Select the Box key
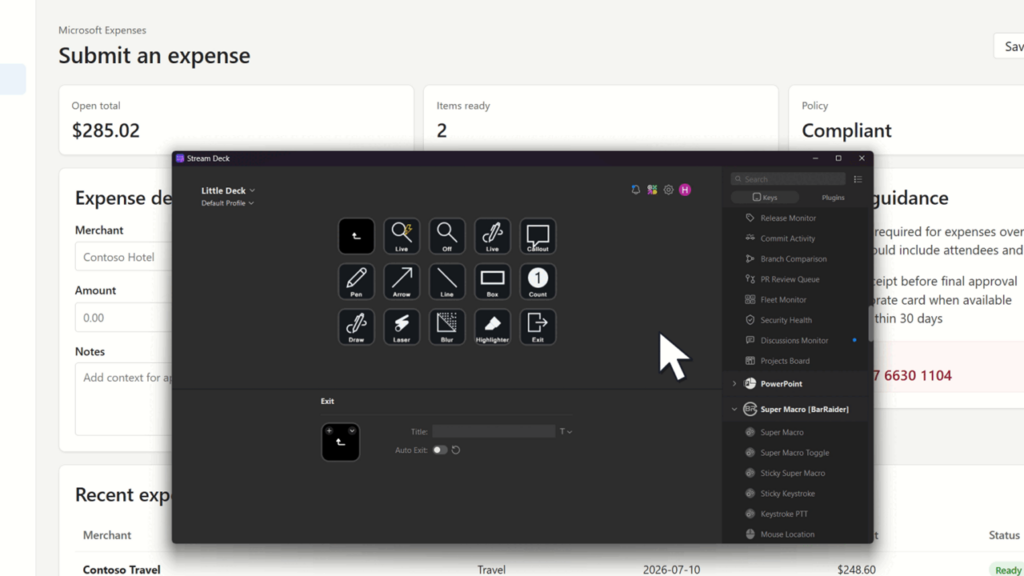 click(492, 281)
